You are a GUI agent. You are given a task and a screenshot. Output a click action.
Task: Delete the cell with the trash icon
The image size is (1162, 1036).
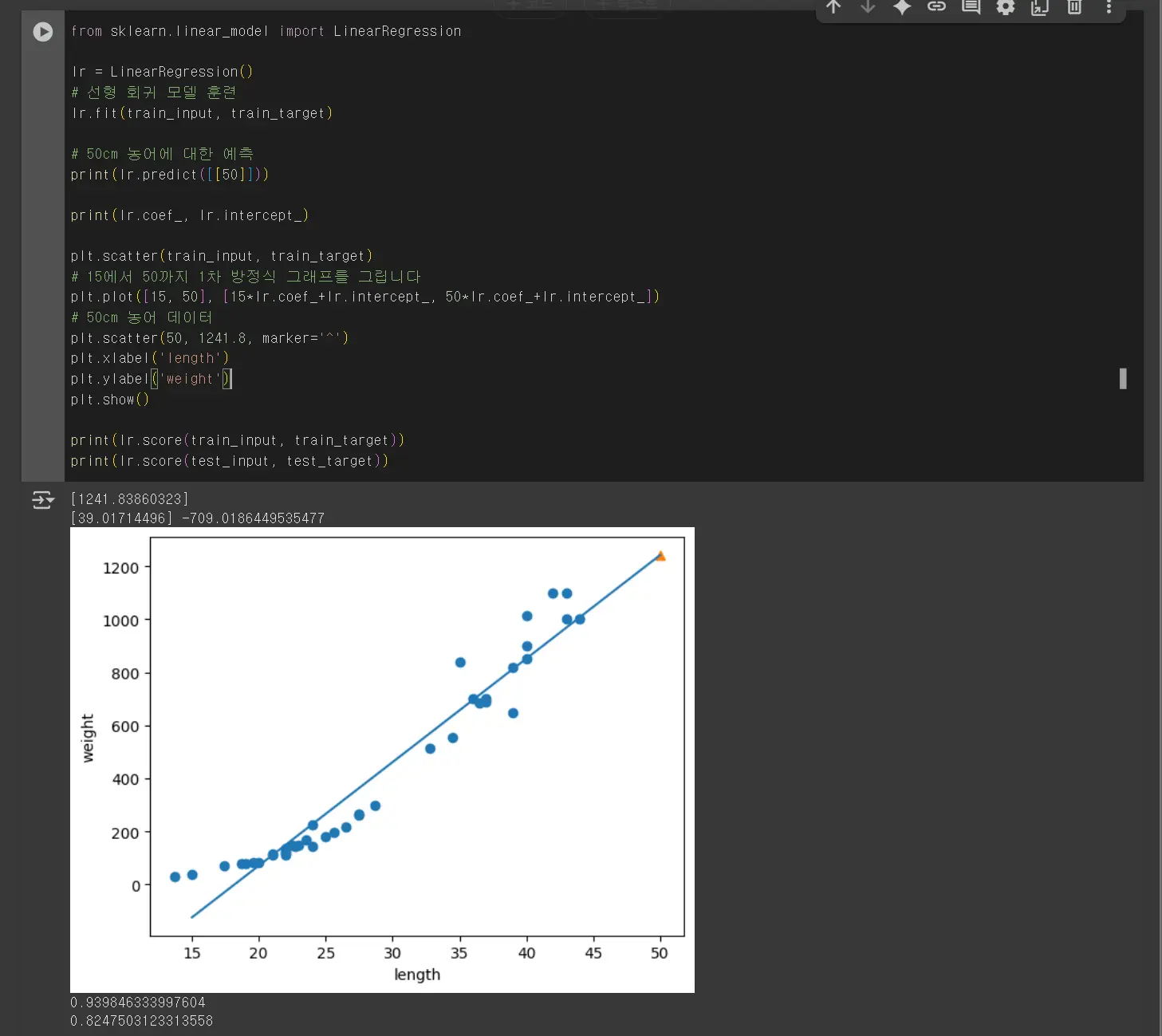coord(1074,7)
